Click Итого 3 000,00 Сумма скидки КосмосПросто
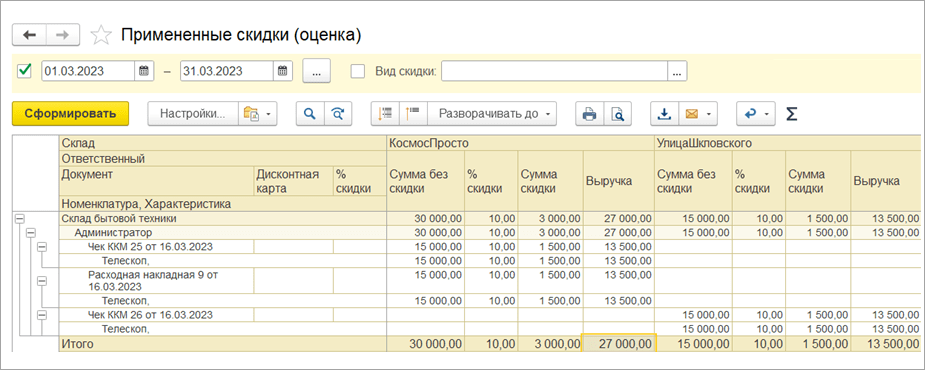This screenshot has width=925, height=370. [x=550, y=343]
